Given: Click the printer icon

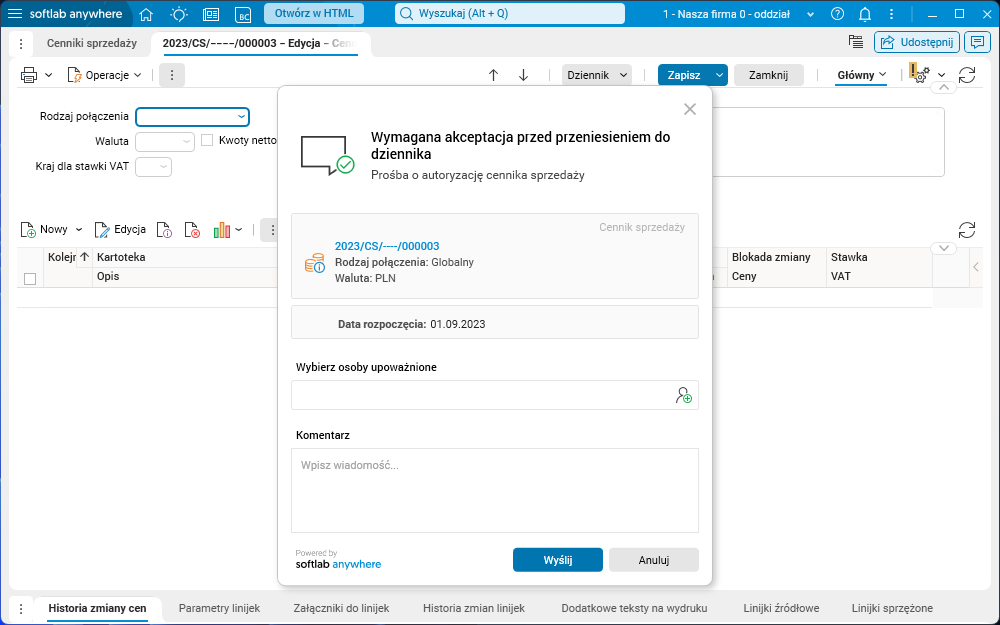Looking at the screenshot, I should pyautogui.click(x=29, y=75).
